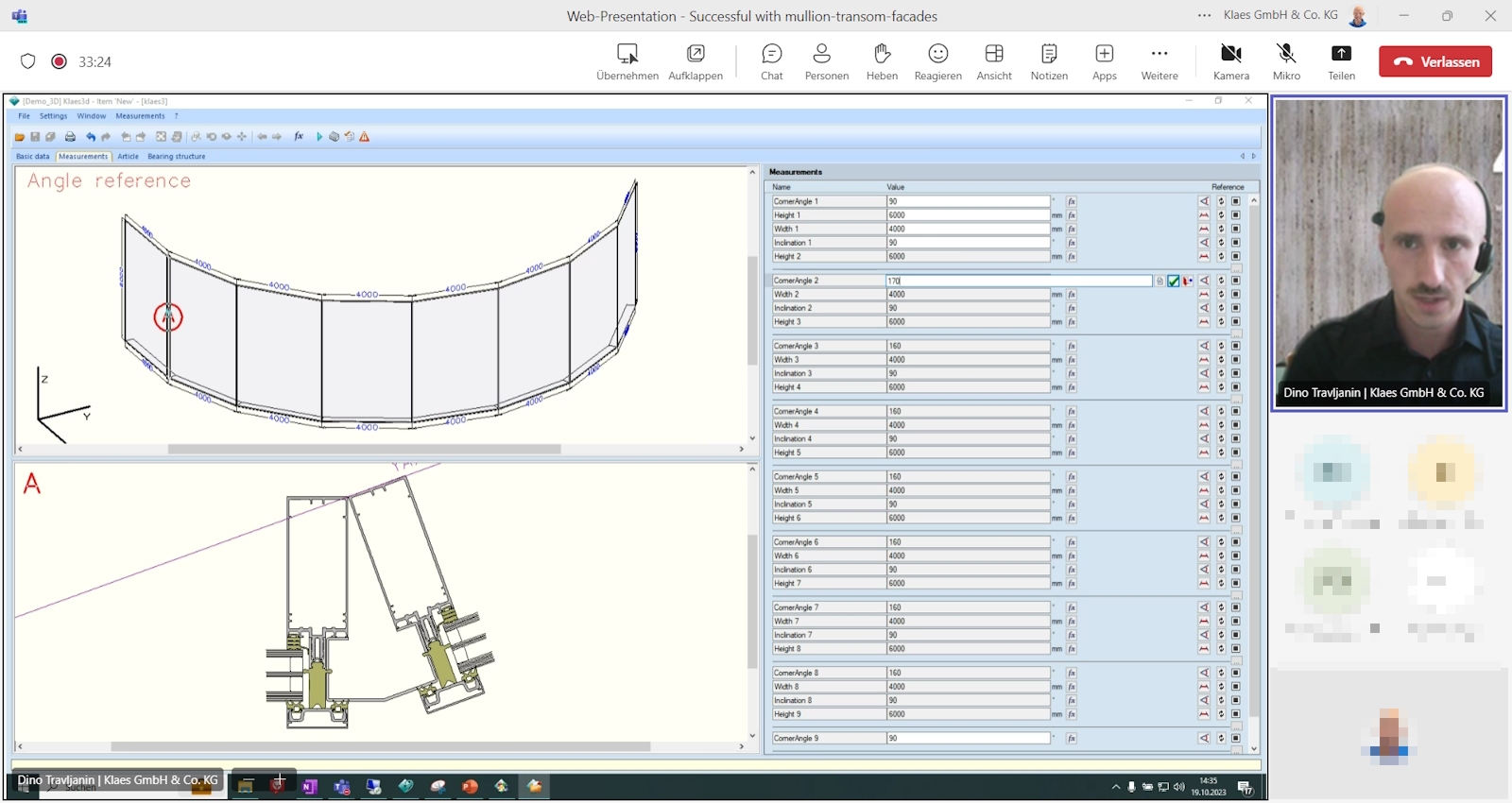The width and height of the screenshot is (1512, 803).
Task: Toggle the square checkbox for Height 9
Action: (1235, 714)
